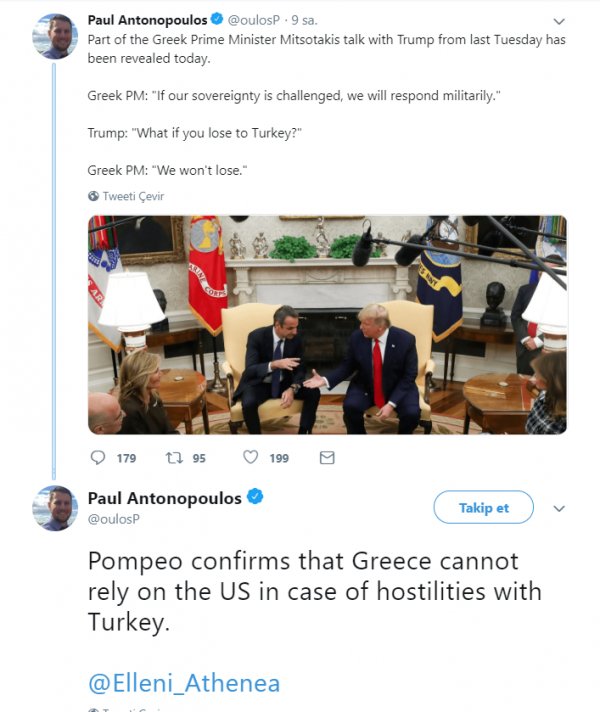Screen dimensions: 600x712
Task: Retweet the Mitsotakis talk tweet
Action: [172, 457]
